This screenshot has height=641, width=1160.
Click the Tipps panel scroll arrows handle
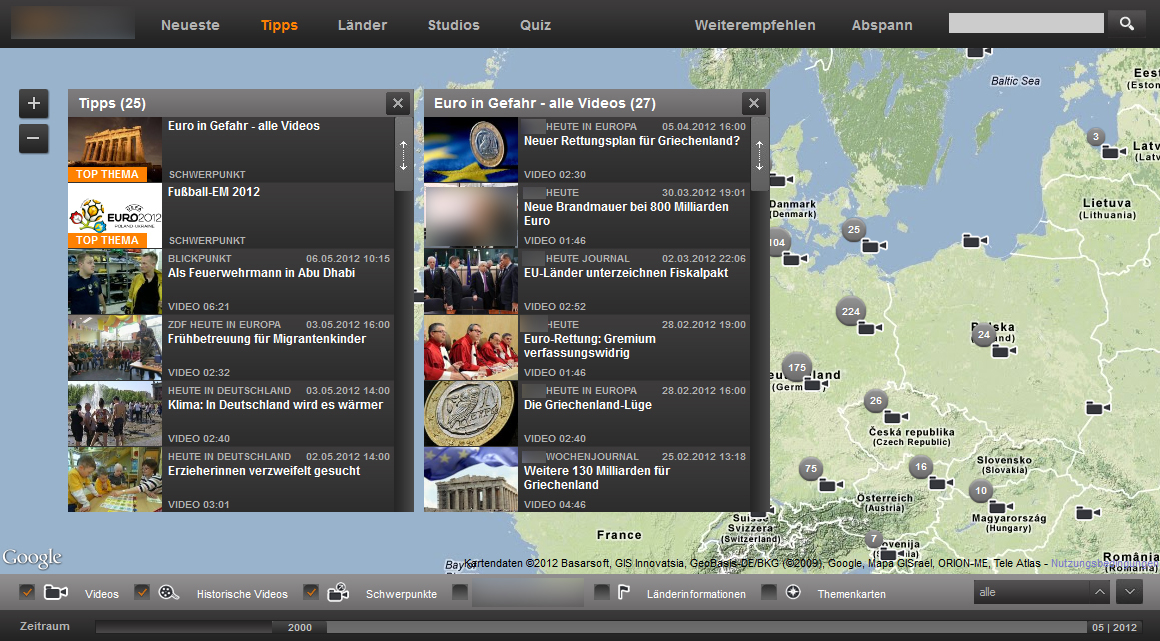pos(403,154)
